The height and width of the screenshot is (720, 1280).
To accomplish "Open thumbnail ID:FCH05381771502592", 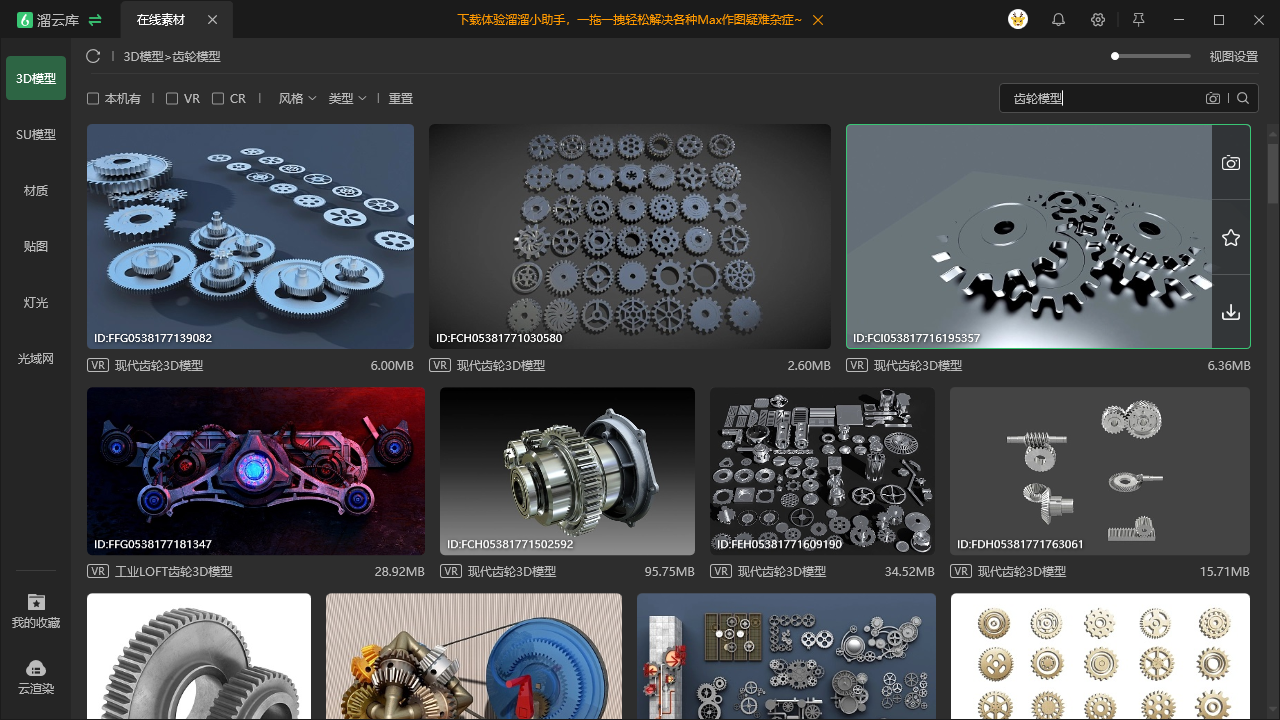I will pos(567,471).
